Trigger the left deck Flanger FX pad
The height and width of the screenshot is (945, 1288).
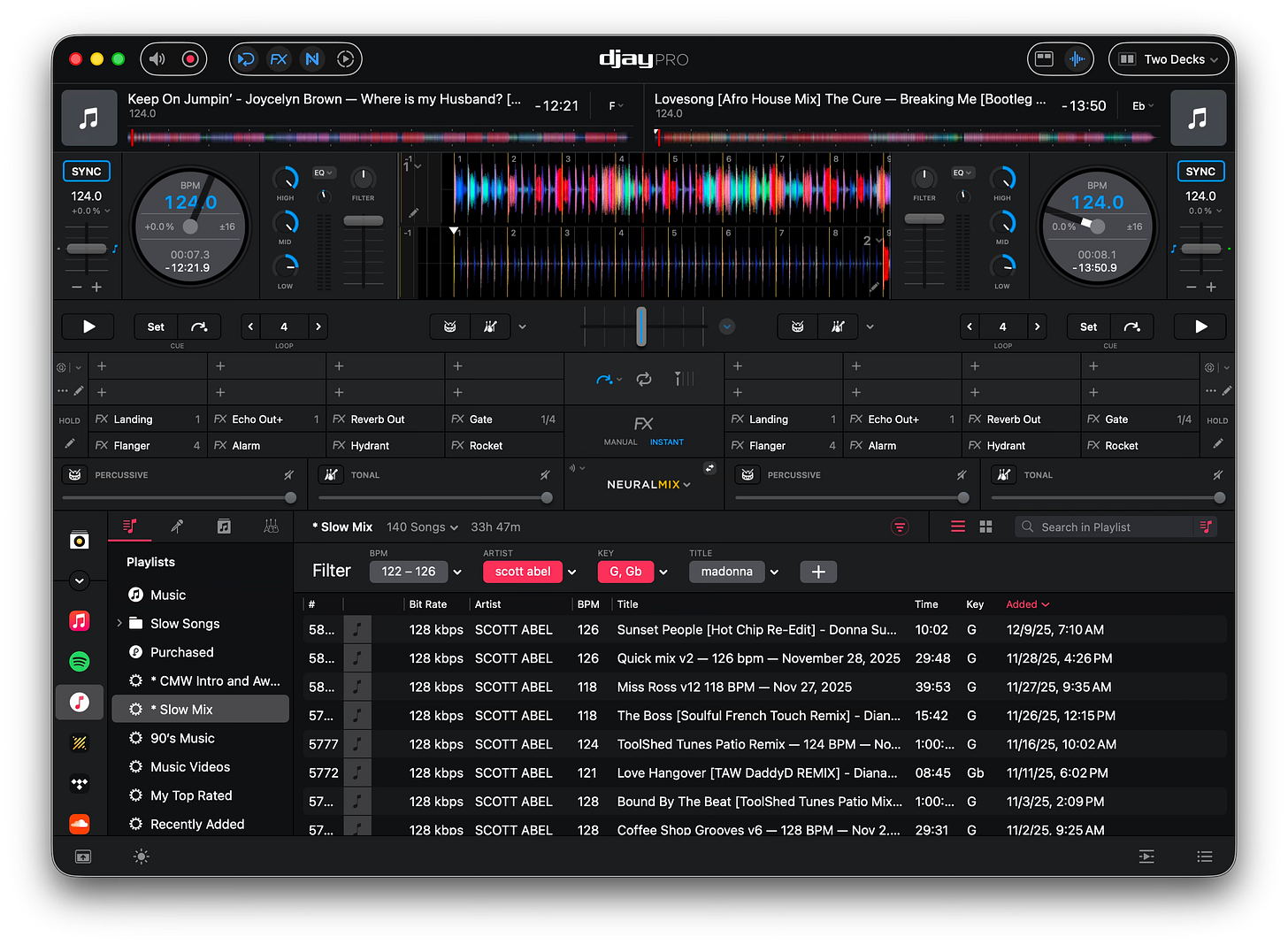tap(148, 446)
